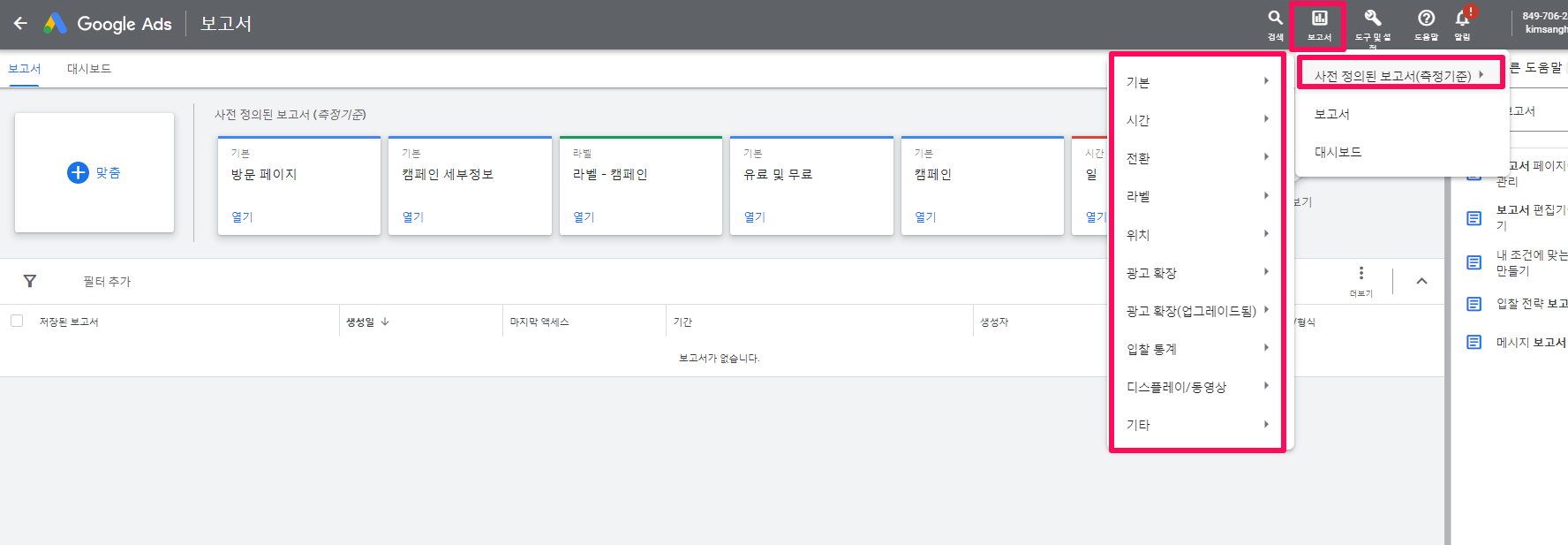
Task: Open document icon beside 입찰 전략 보고서
Action: pyautogui.click(x=1474, y=304)
